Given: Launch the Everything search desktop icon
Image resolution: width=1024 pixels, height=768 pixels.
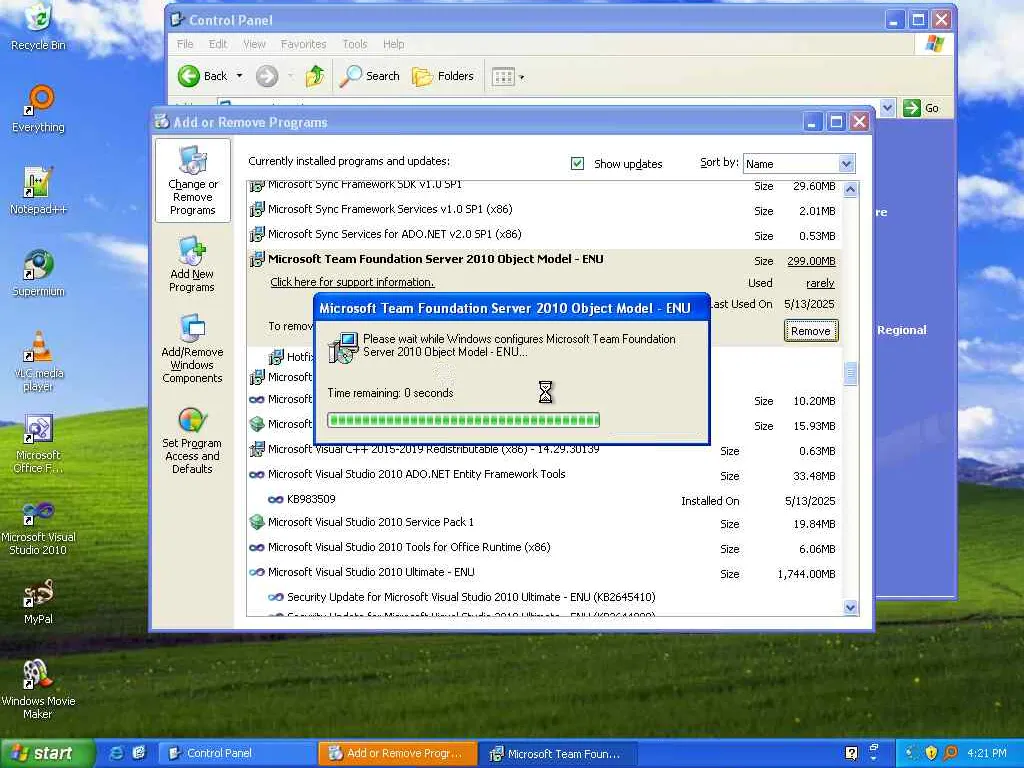Looking at the screenshot, I should (39, 108).
